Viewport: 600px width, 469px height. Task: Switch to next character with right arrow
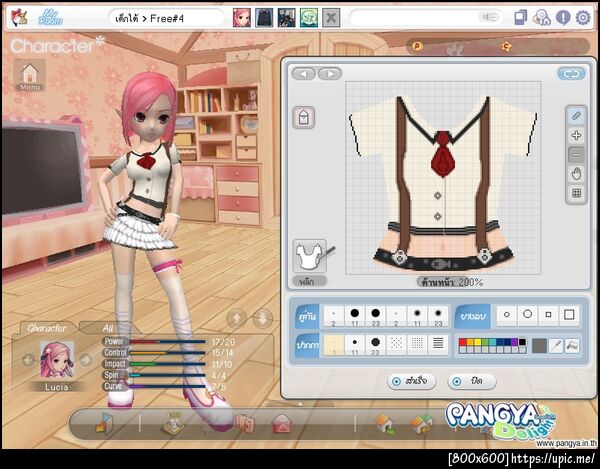tap(86, 360)
